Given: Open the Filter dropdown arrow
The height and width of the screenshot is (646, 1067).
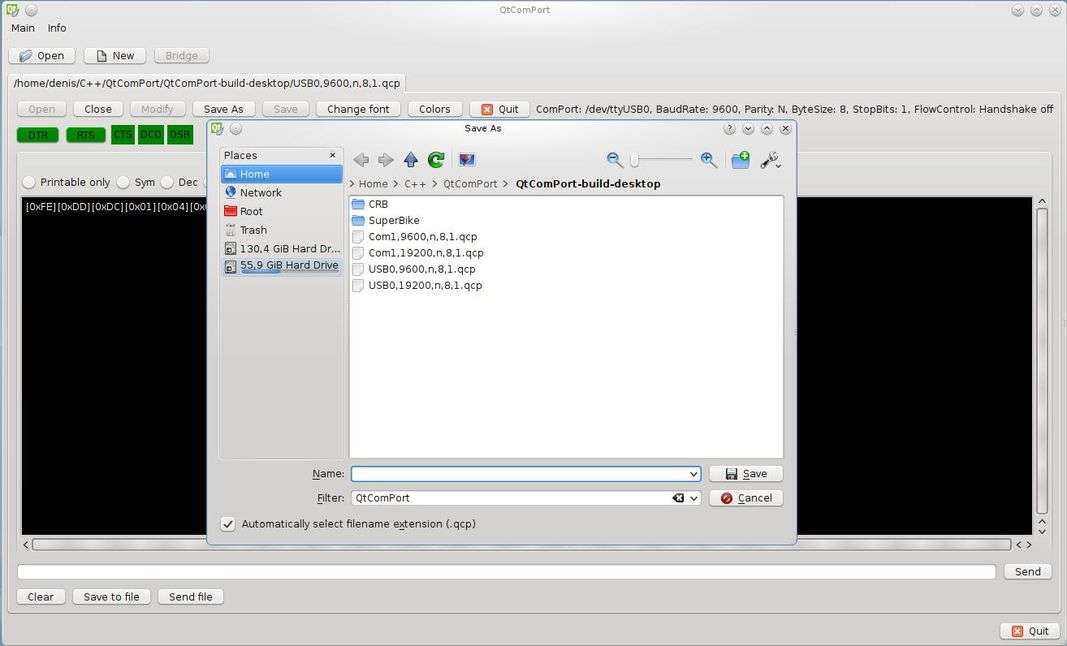Looking at the screenshot, I should tap(694, 498).
